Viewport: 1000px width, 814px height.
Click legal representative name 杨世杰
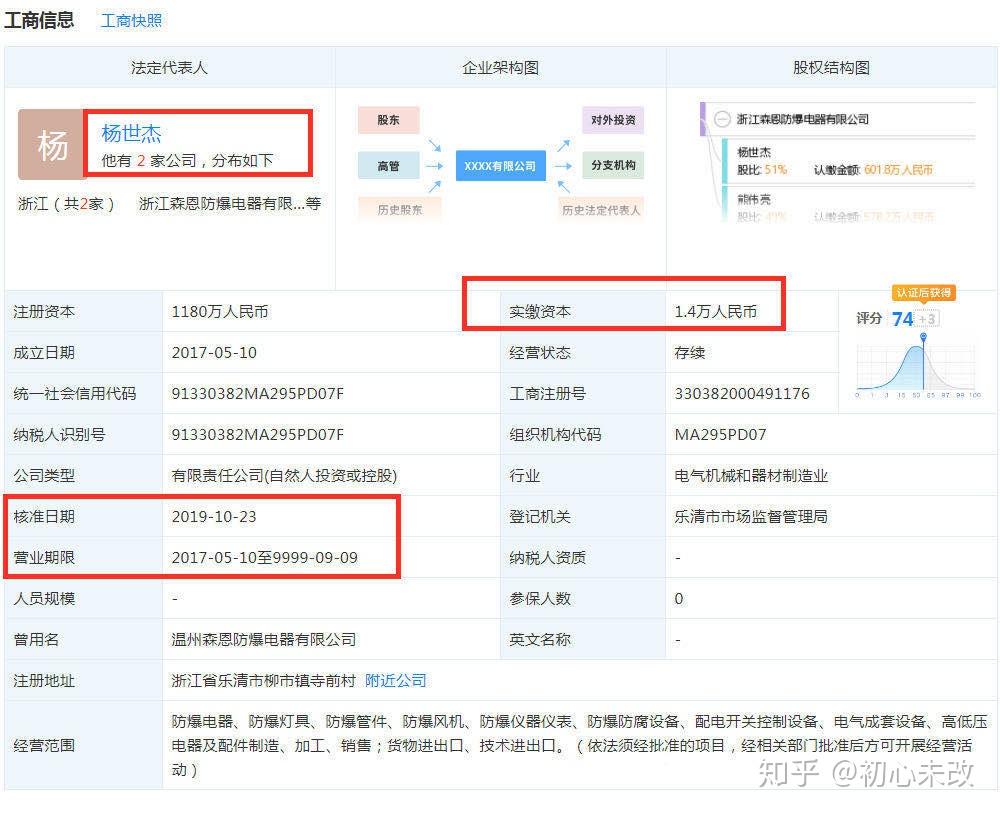tap(131, 133)
